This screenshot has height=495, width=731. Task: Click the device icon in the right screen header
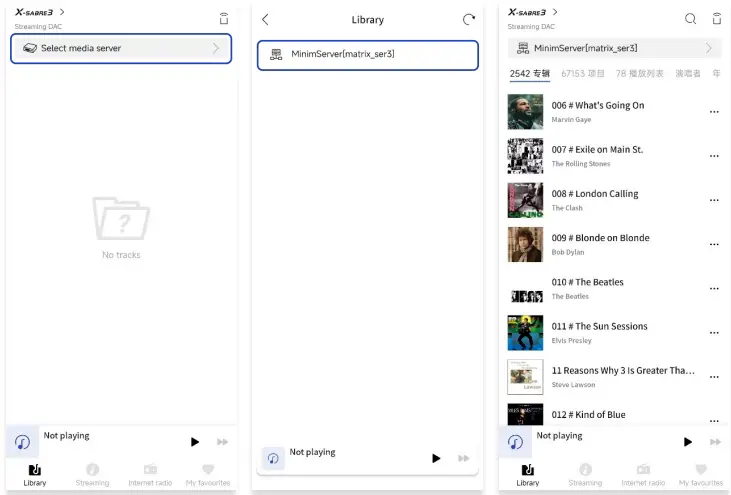(717, 19)
